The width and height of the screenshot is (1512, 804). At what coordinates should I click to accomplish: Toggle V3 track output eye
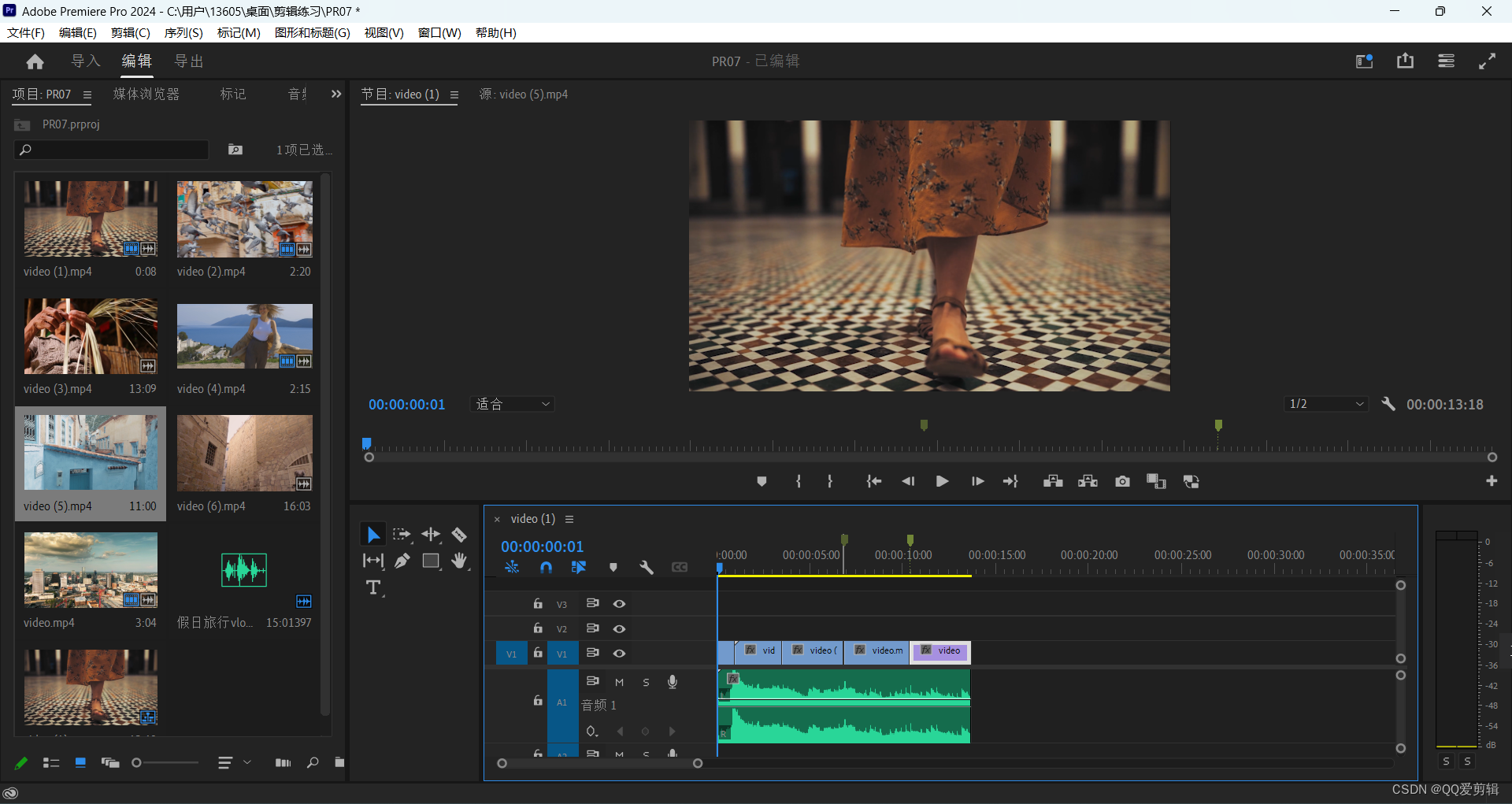[620, 604]
